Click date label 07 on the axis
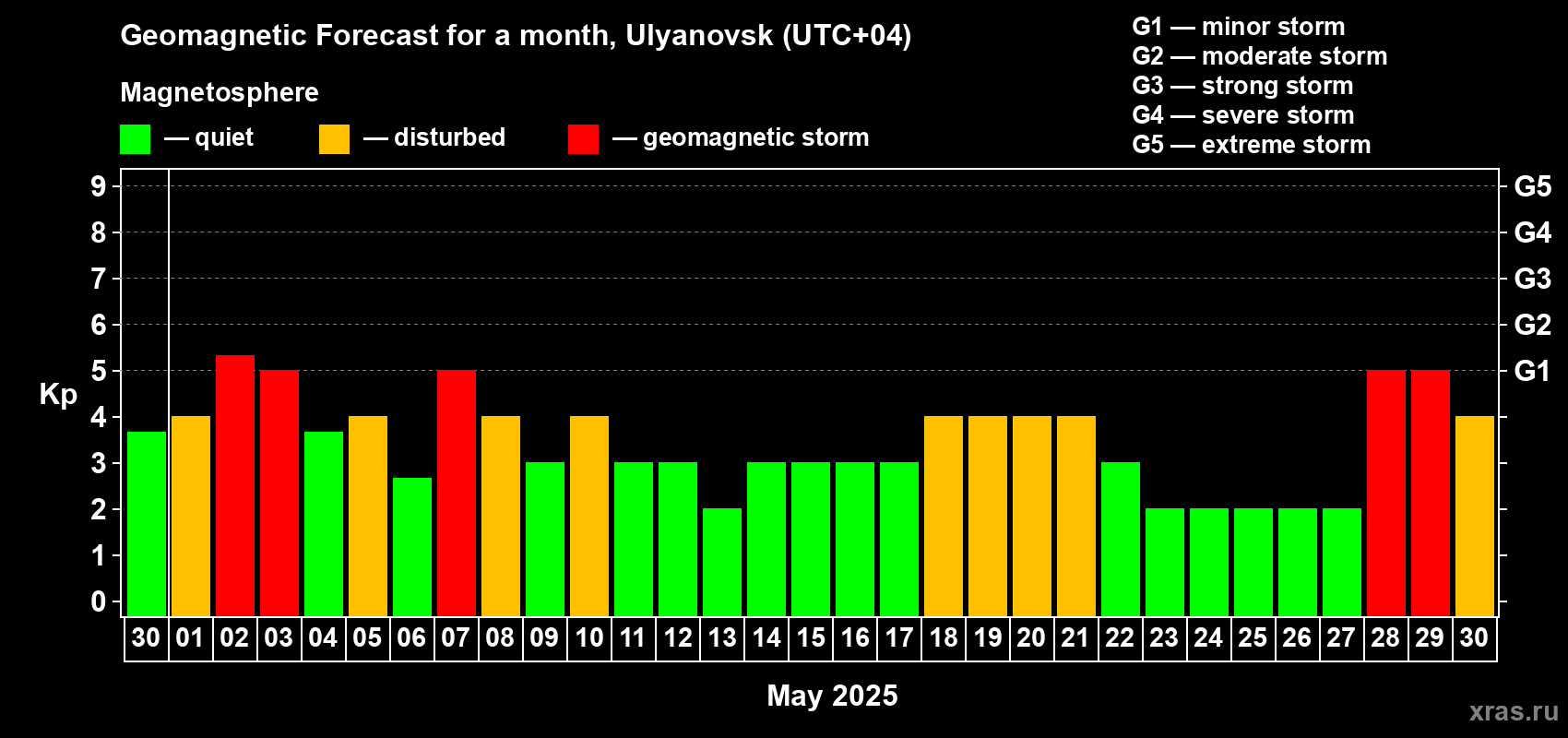 [x=456, y=637]
